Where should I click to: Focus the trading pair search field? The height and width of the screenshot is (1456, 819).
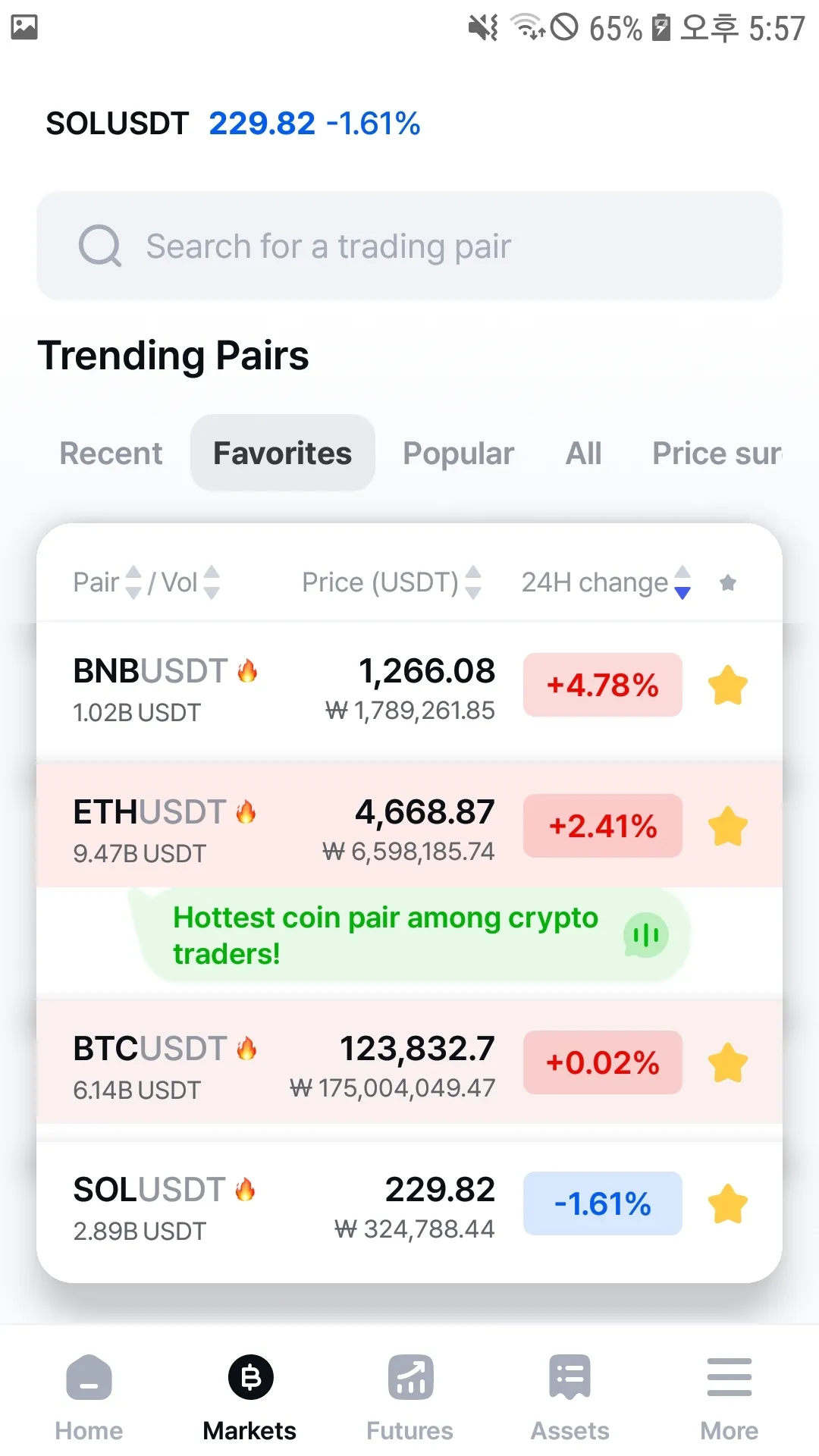(409, 246)
